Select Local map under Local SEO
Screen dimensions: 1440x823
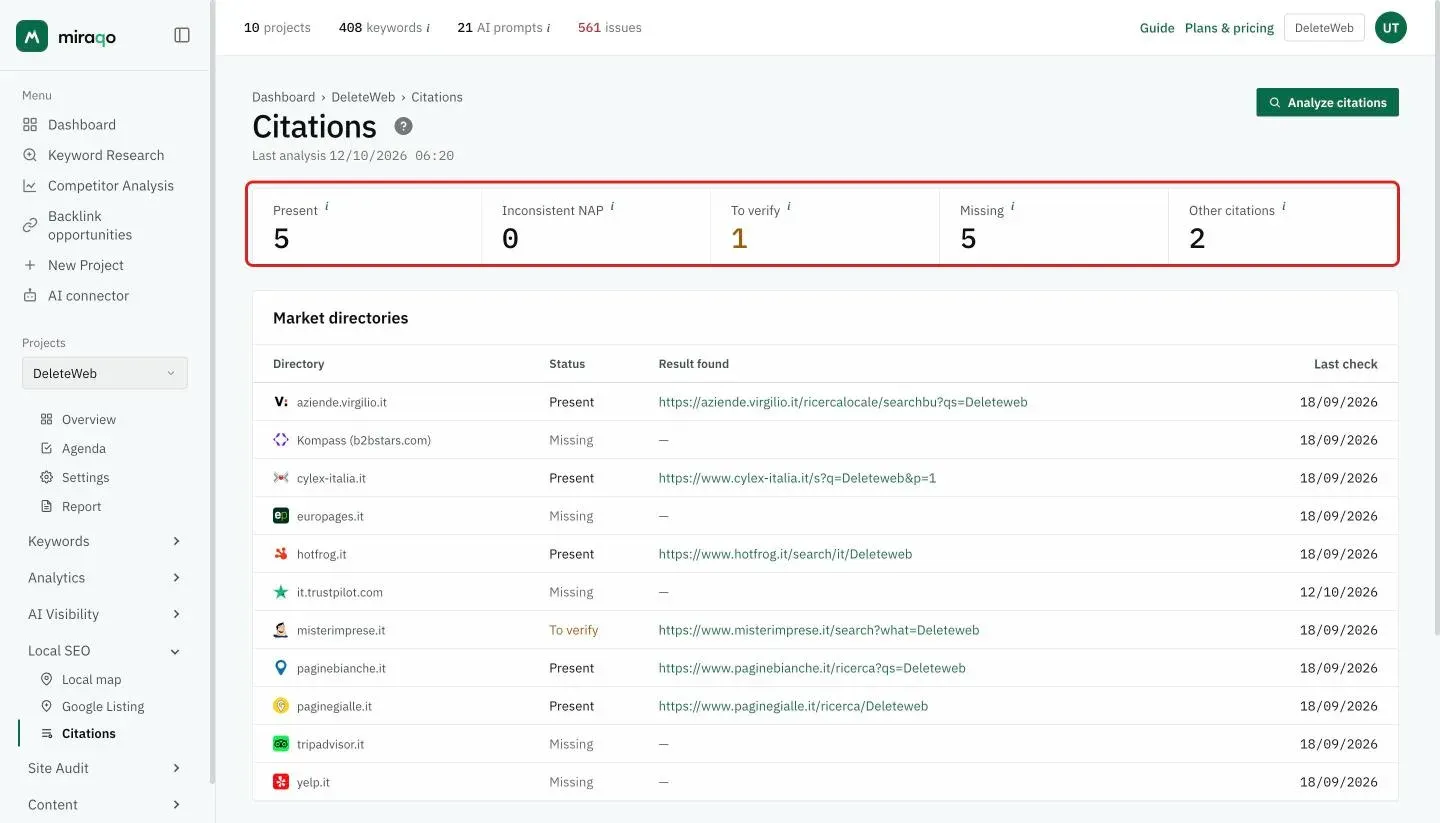click(x=91, y=679)
